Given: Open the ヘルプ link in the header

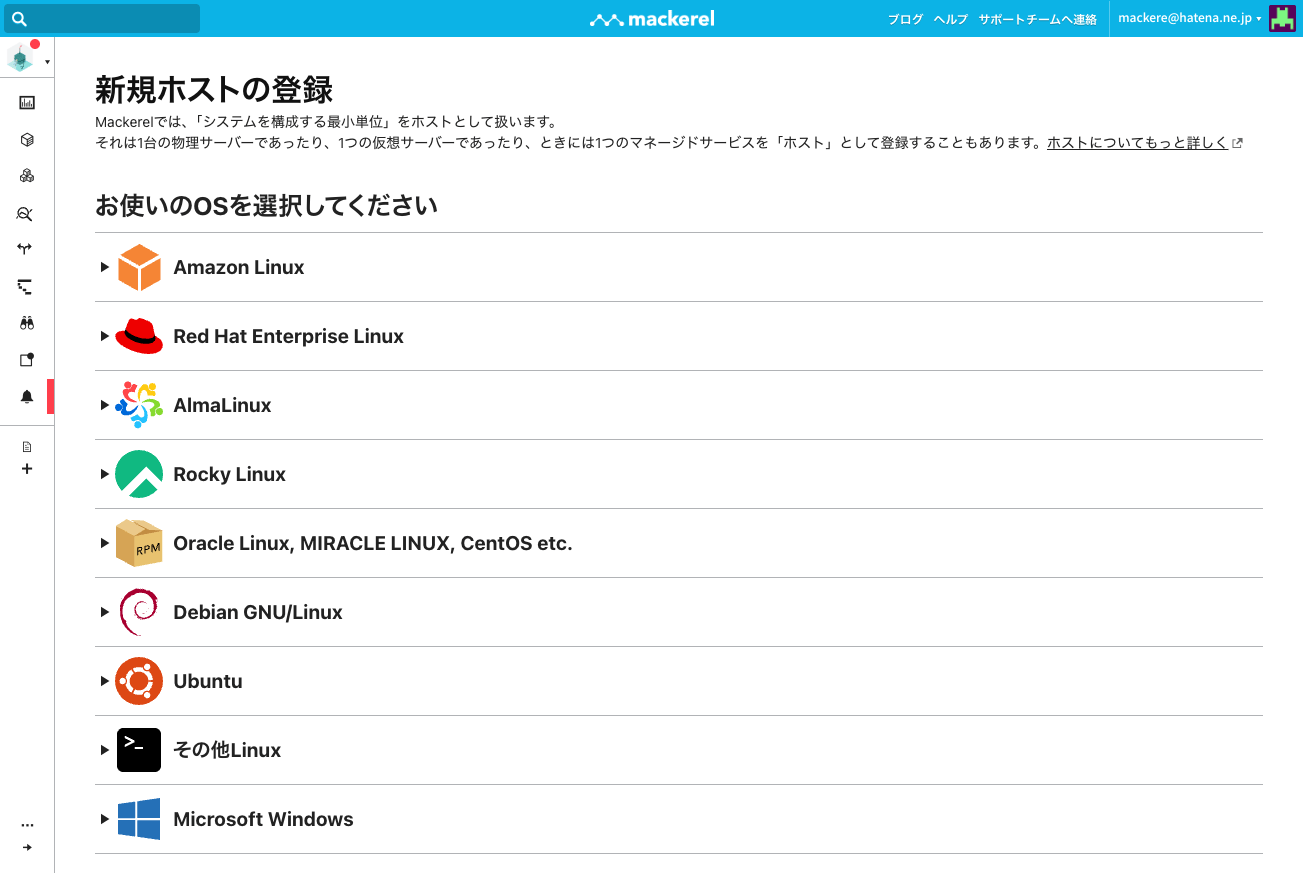Looking at the screenshot, I should pyautogui.click(x=951, y=19).
